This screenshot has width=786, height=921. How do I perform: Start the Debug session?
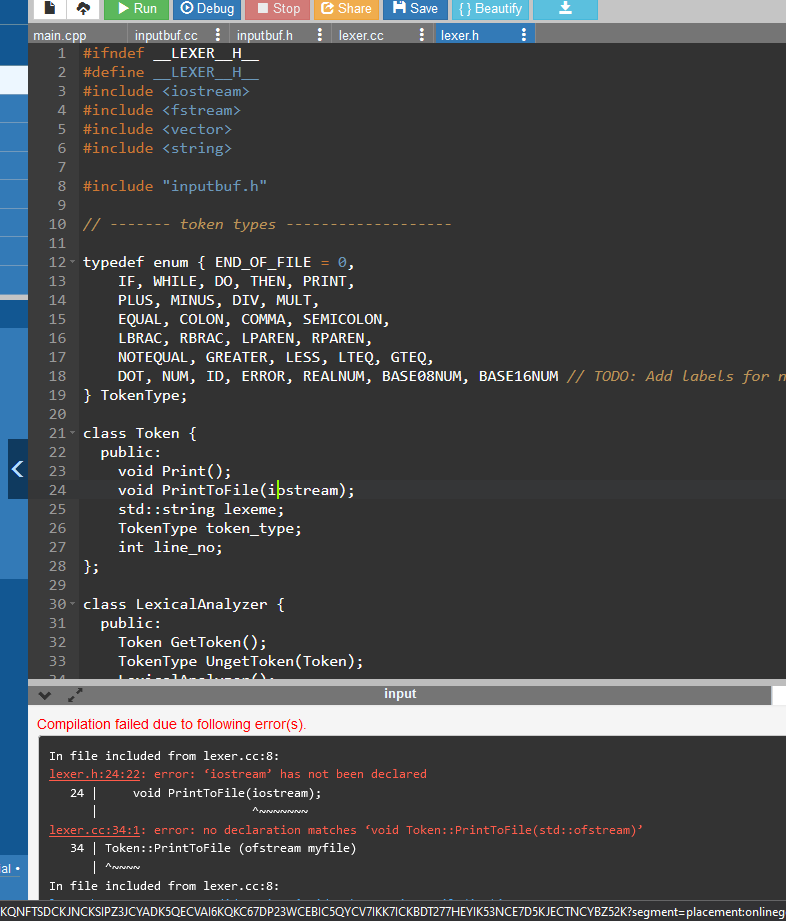pos(207,8)
